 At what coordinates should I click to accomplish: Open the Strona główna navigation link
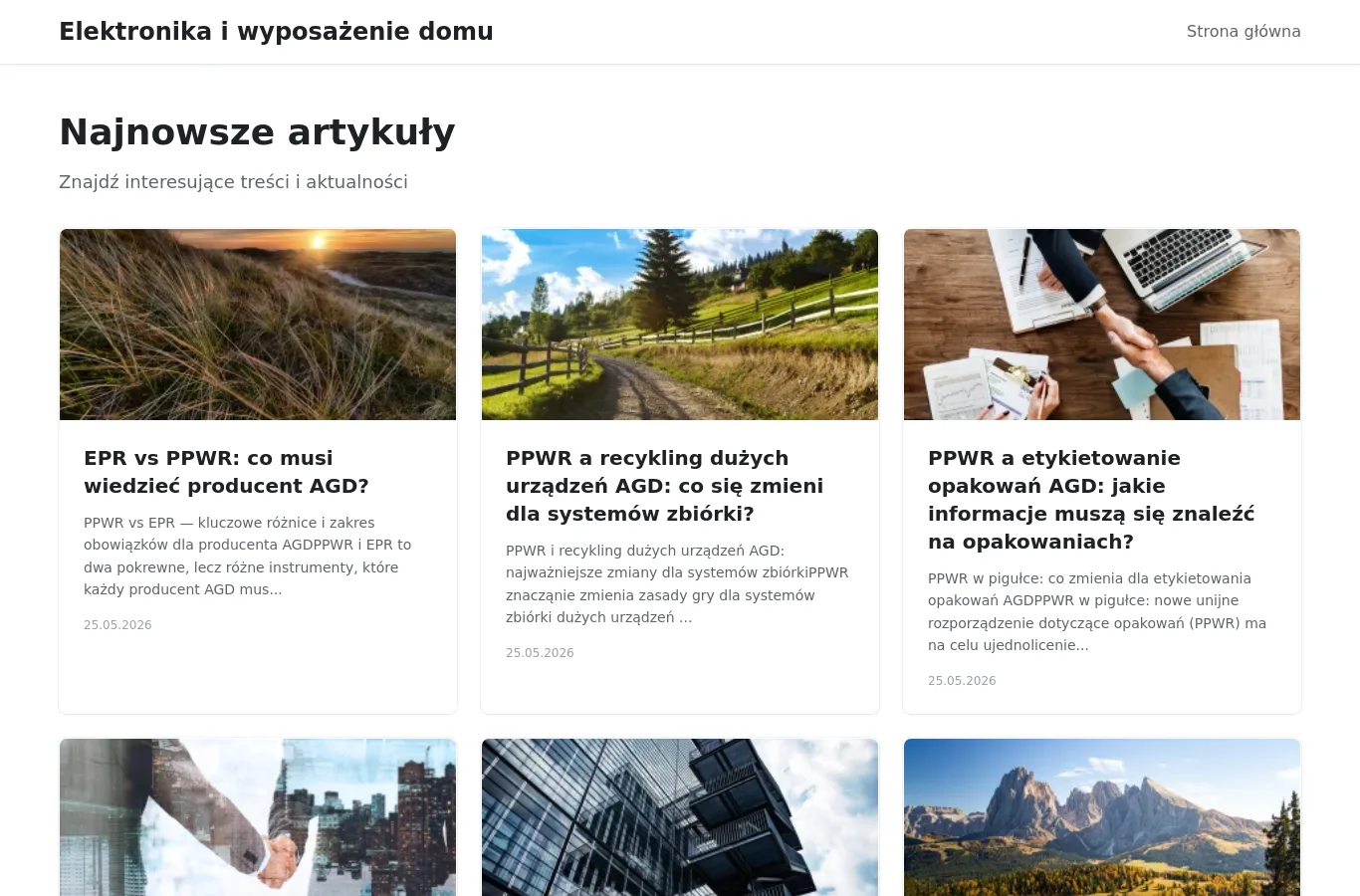click(x=1244, y=32)
